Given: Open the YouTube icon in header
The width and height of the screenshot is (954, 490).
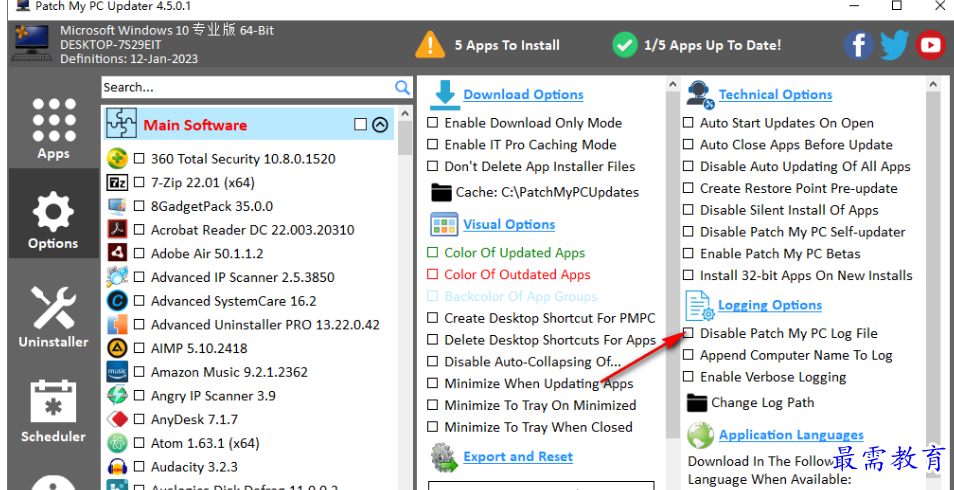Looking at the screenshot, I should pyautogui.click(x=930, y=45).
